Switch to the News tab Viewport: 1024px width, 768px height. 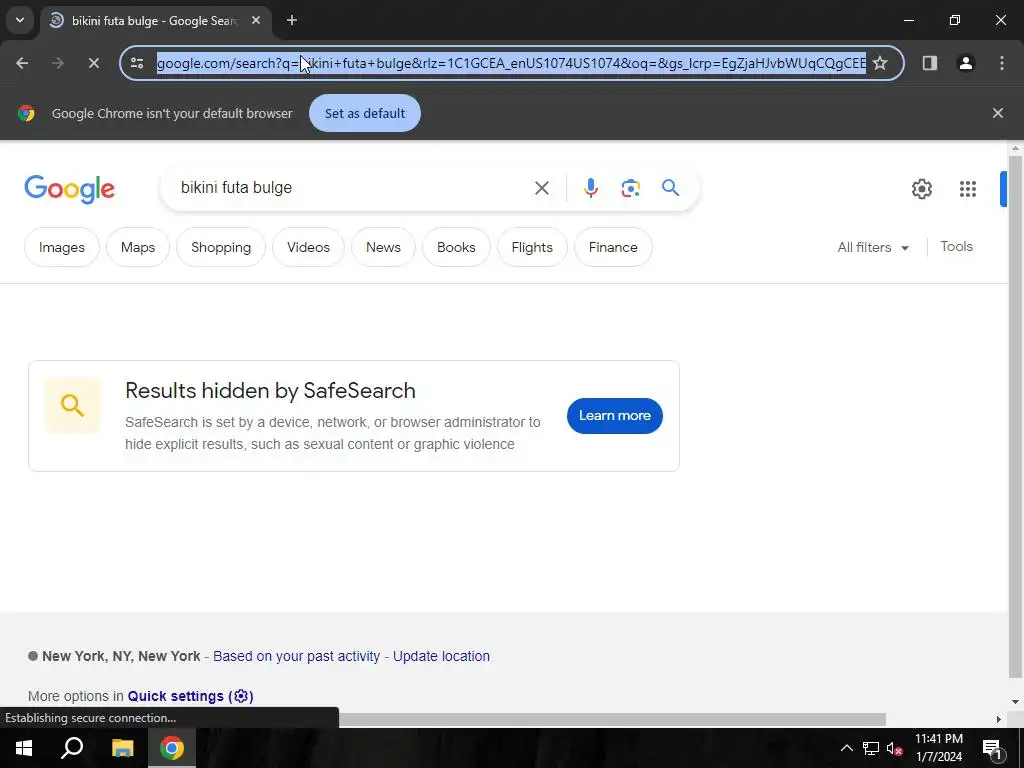(383, 247)
